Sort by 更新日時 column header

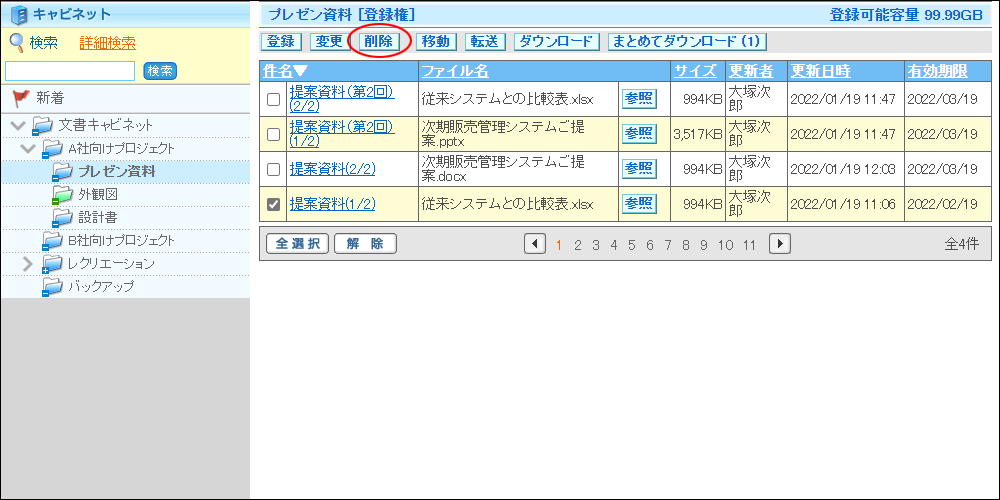coord(820,71)
